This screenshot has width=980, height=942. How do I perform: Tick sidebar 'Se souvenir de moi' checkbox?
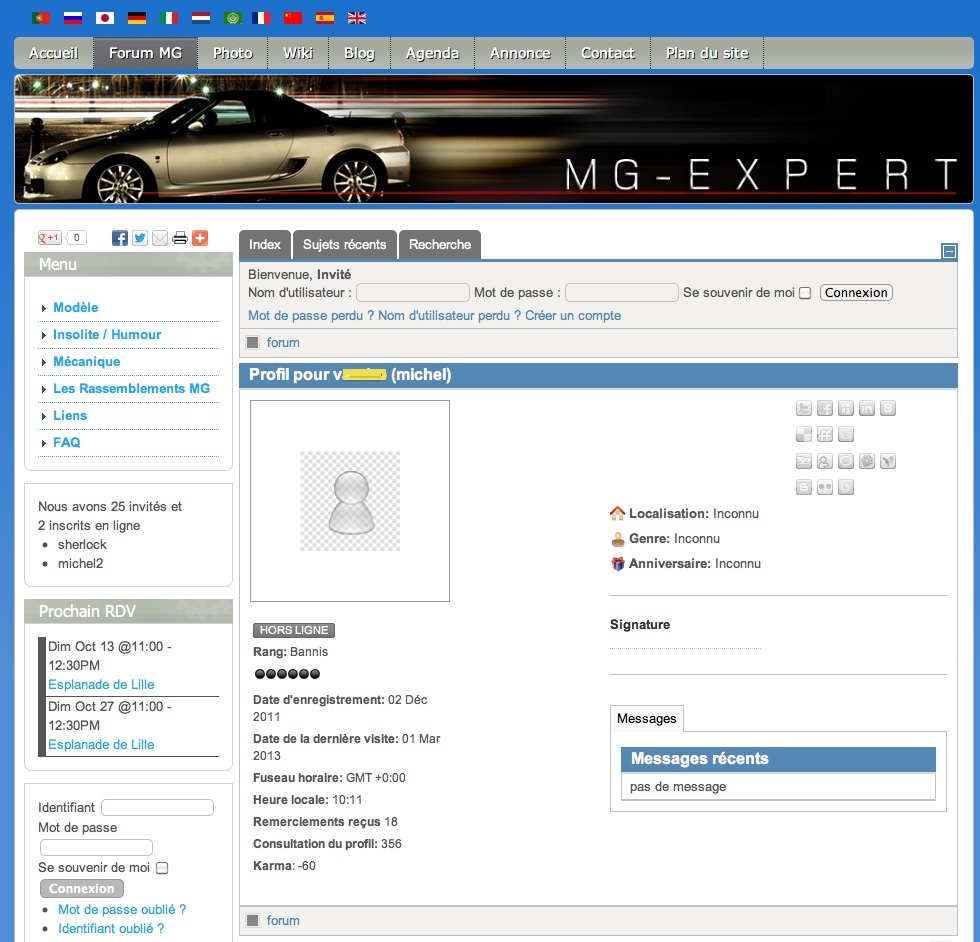tap(162, 868)
